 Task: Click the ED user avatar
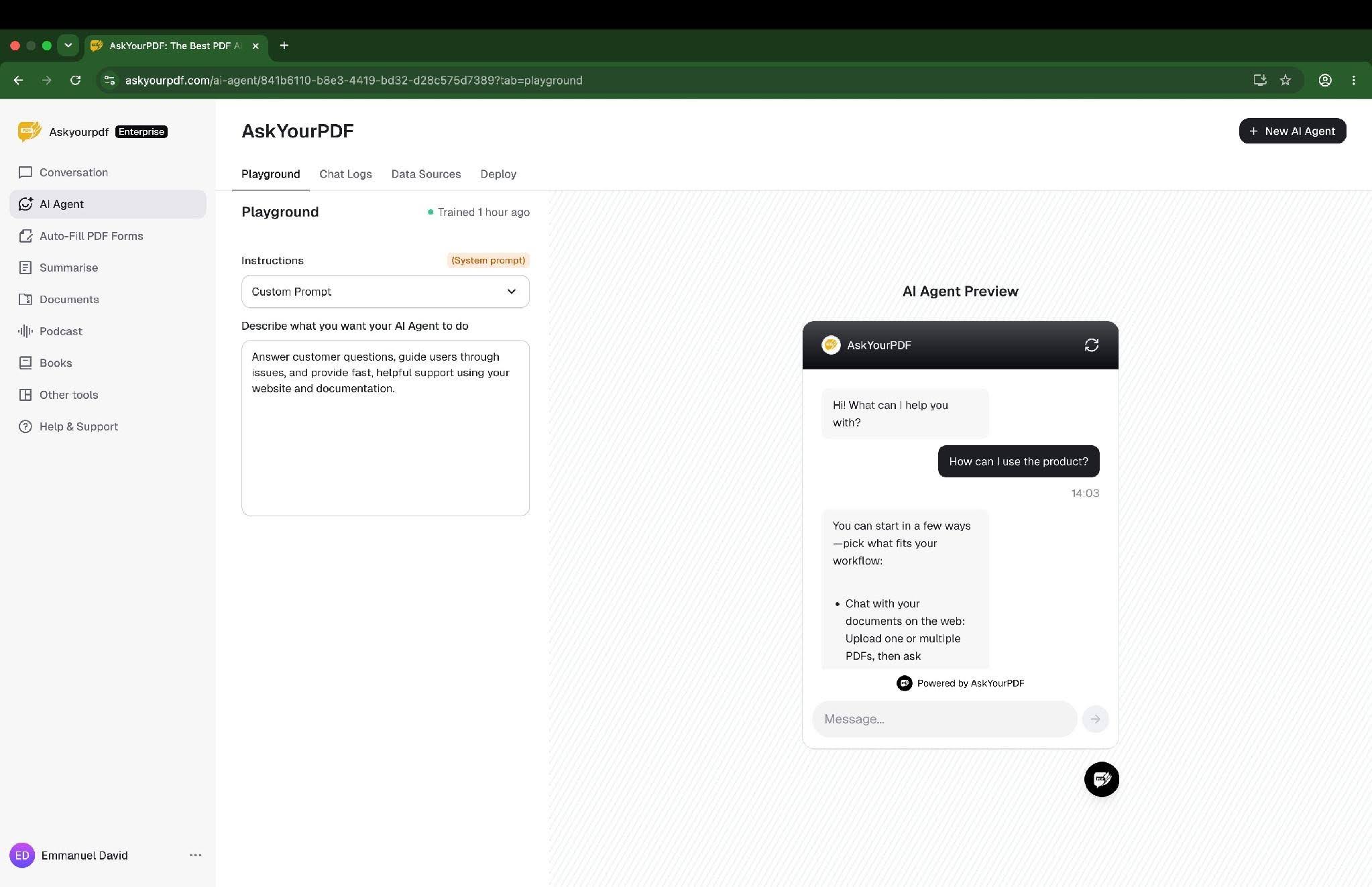coord(22,855)
